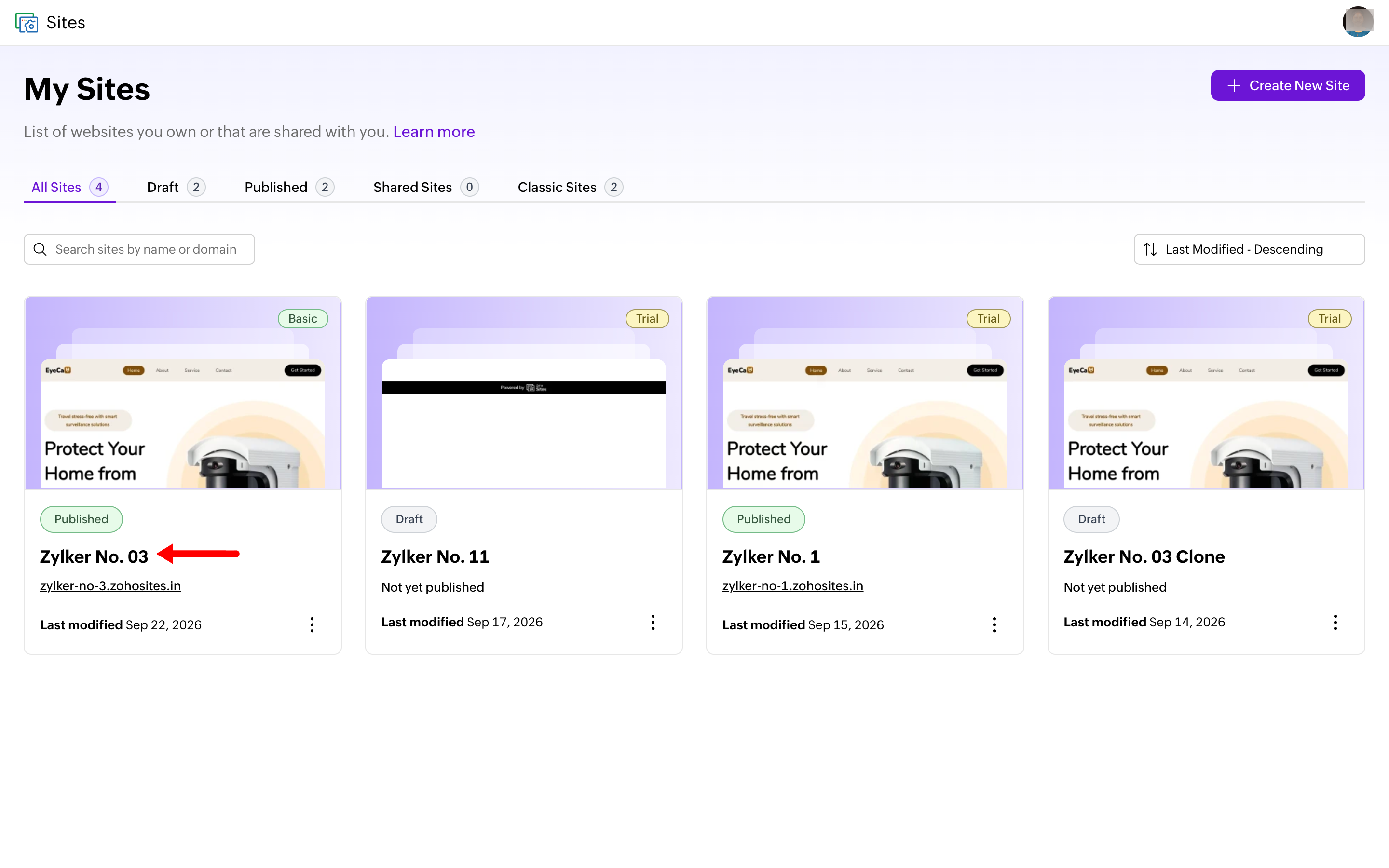Switch to the Draft tab
Screen dimensions: 1389x868
click(x=176, y=187)
